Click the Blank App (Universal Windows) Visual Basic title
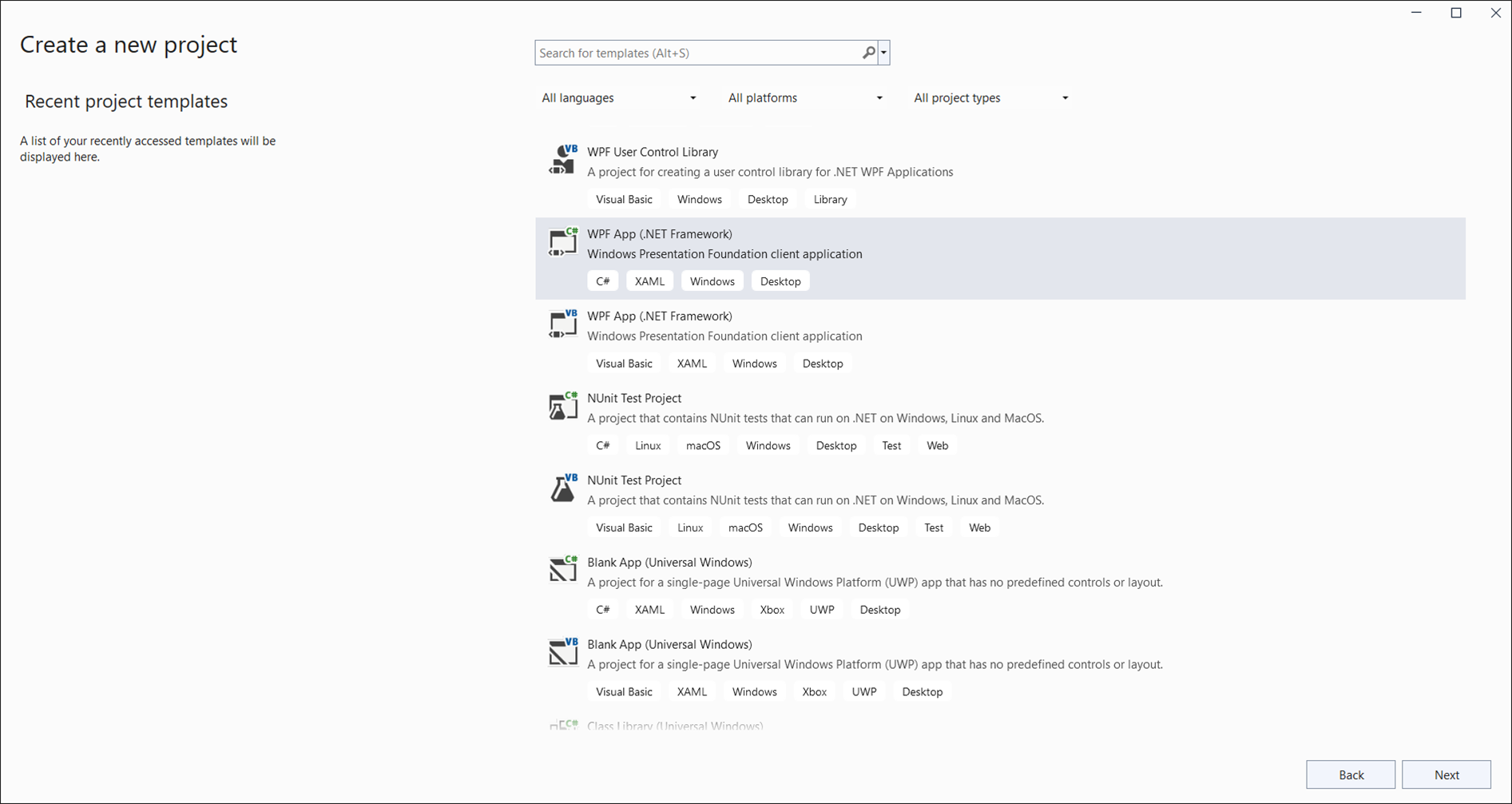 [x=669, y=645]
